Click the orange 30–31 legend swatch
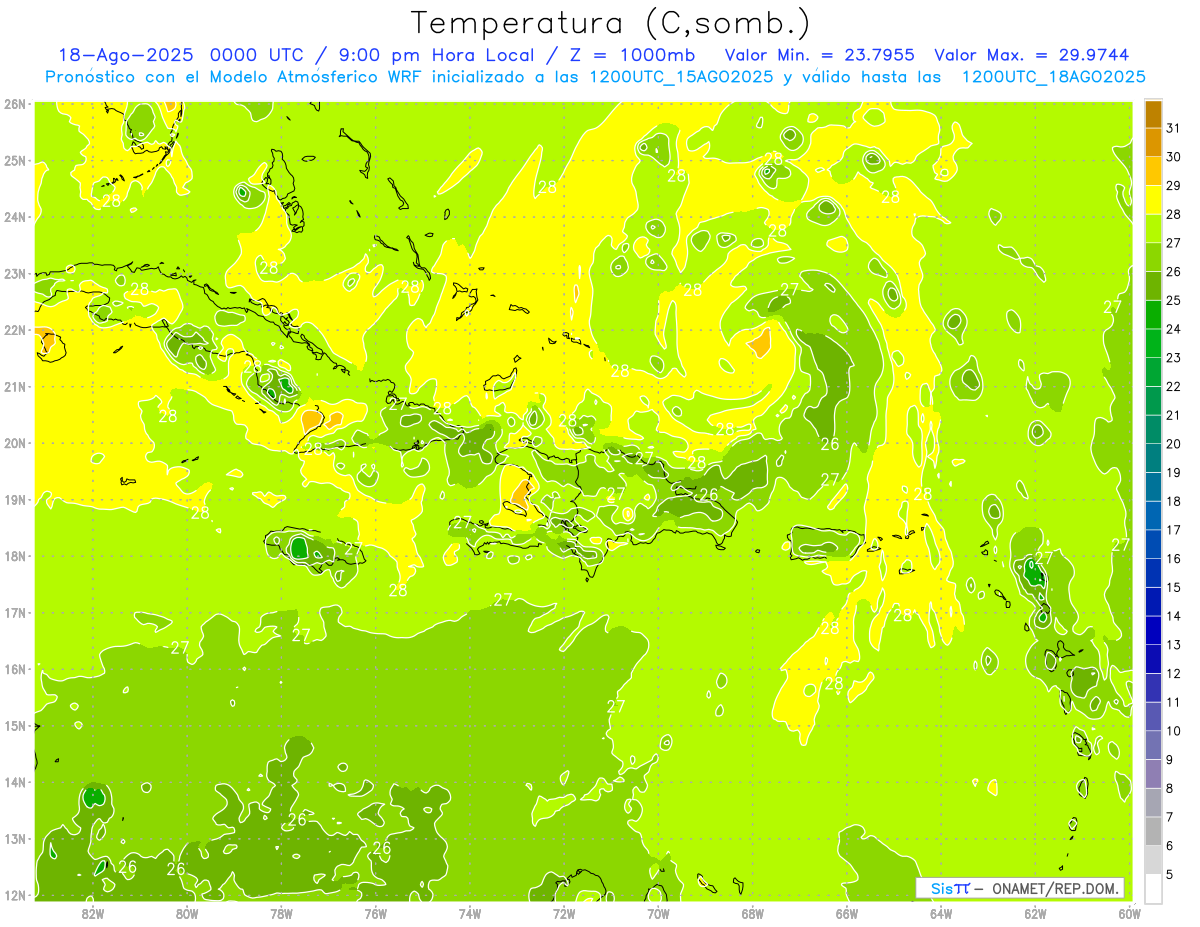 click(x=1153, y=143)
